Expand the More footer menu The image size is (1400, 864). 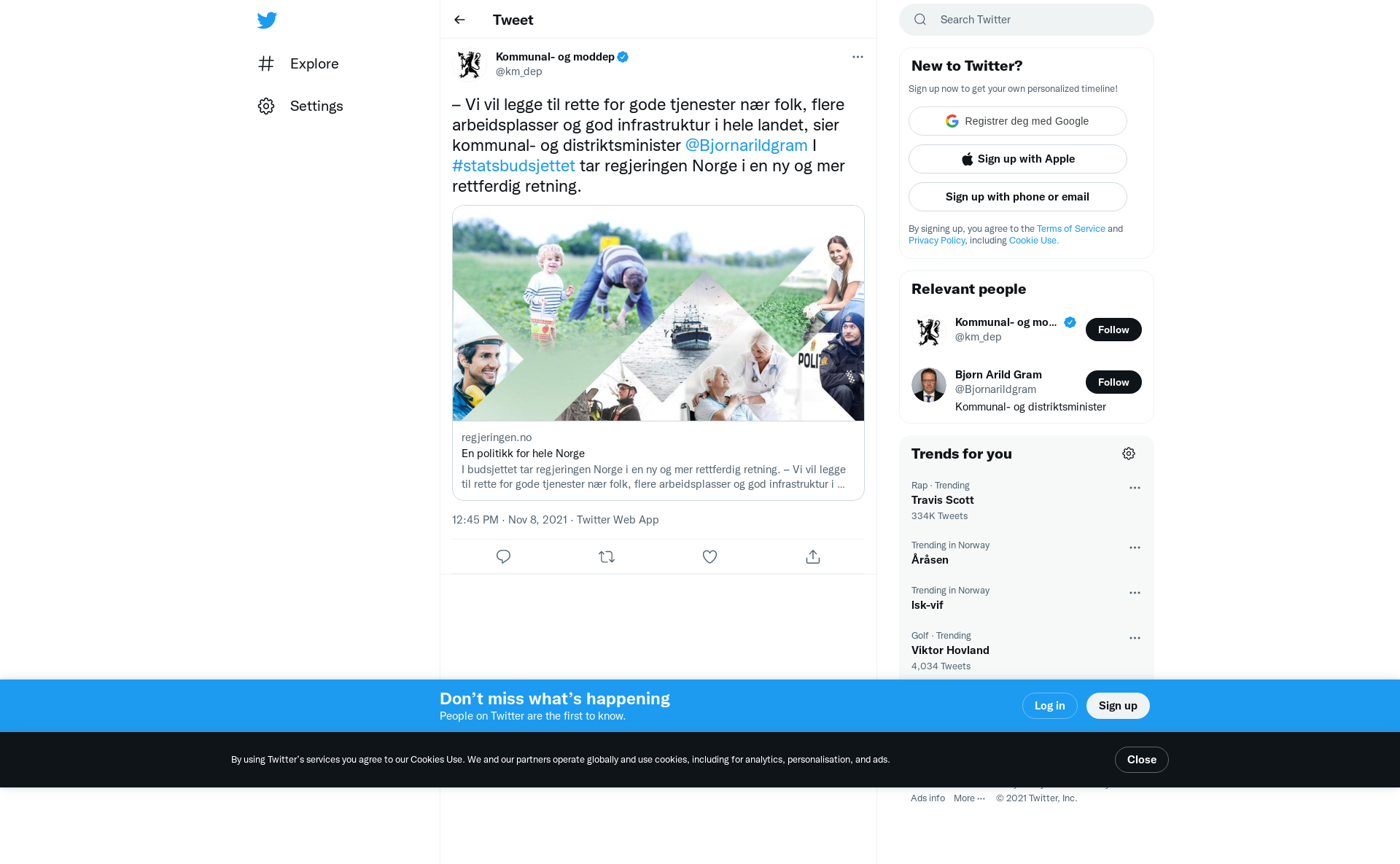coord(969,798)
